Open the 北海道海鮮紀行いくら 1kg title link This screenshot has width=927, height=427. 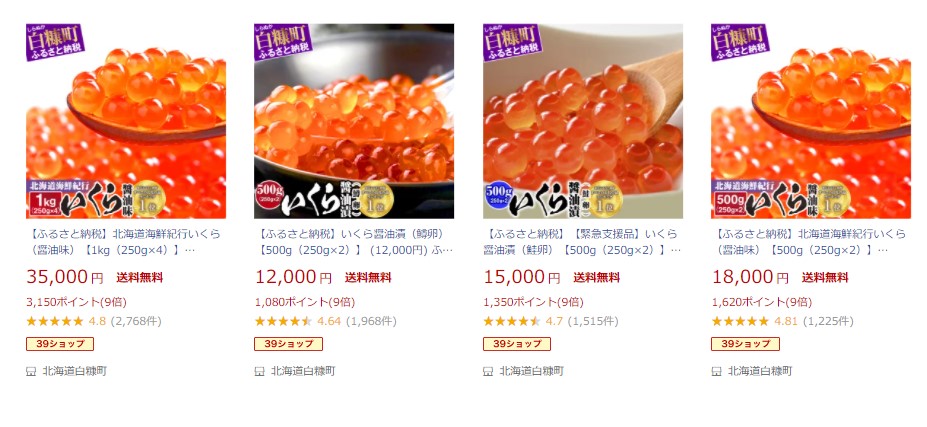coord(124,242)
